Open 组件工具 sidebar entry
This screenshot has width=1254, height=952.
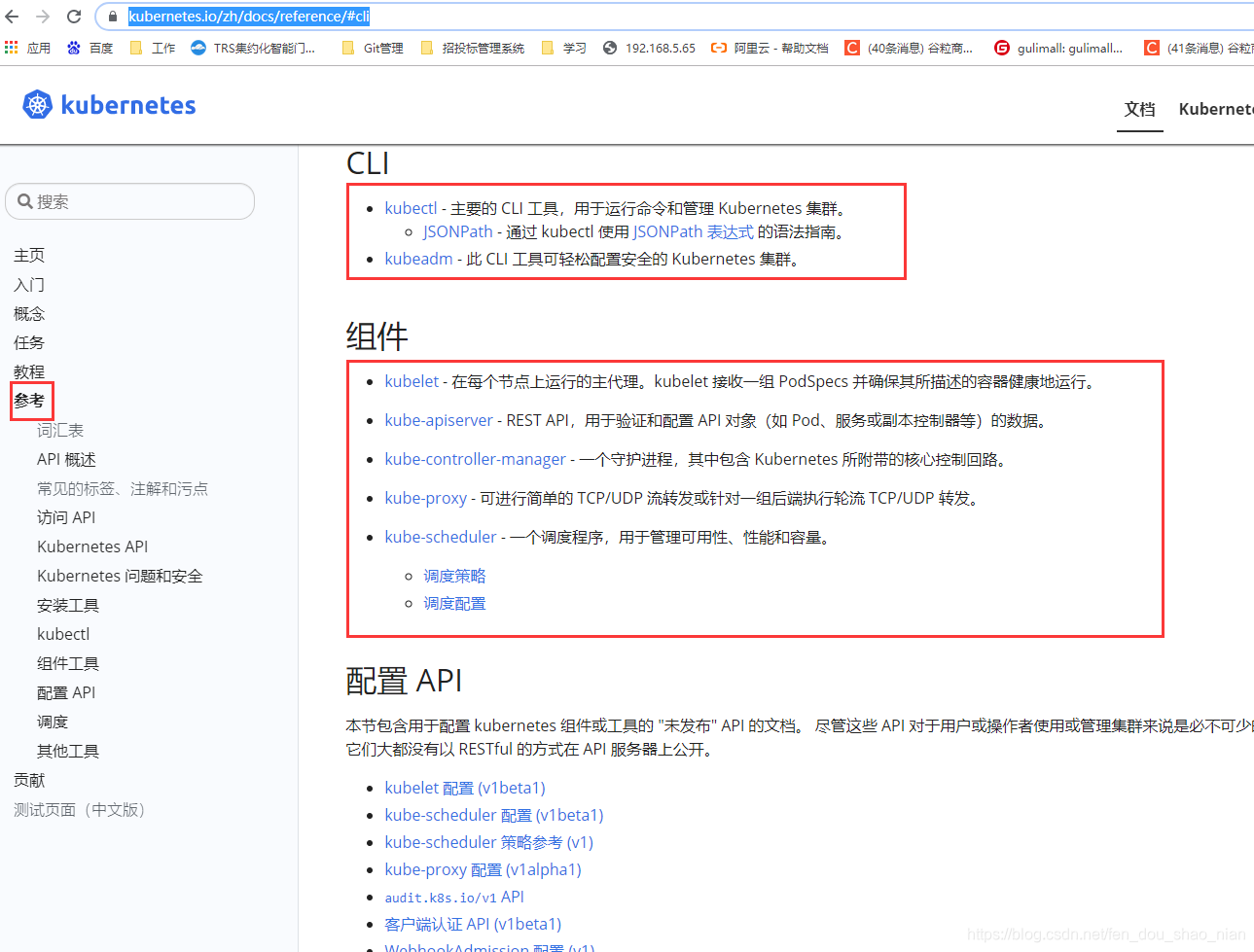(x=68, y=663)
